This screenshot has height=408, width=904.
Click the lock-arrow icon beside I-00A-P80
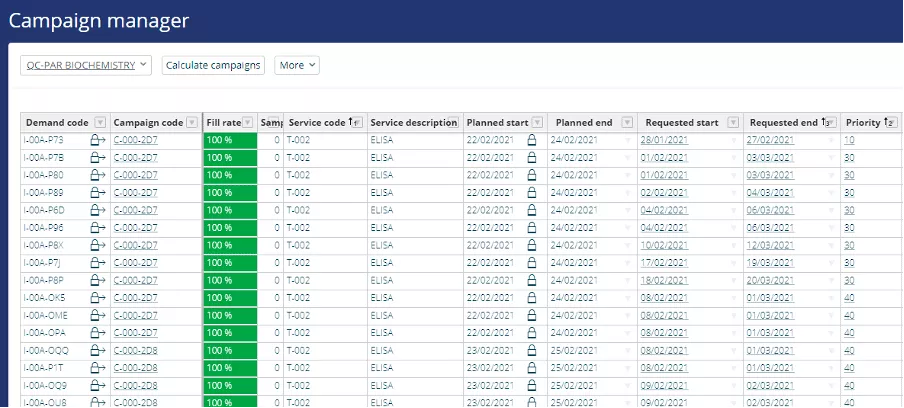tap(98, 175)
